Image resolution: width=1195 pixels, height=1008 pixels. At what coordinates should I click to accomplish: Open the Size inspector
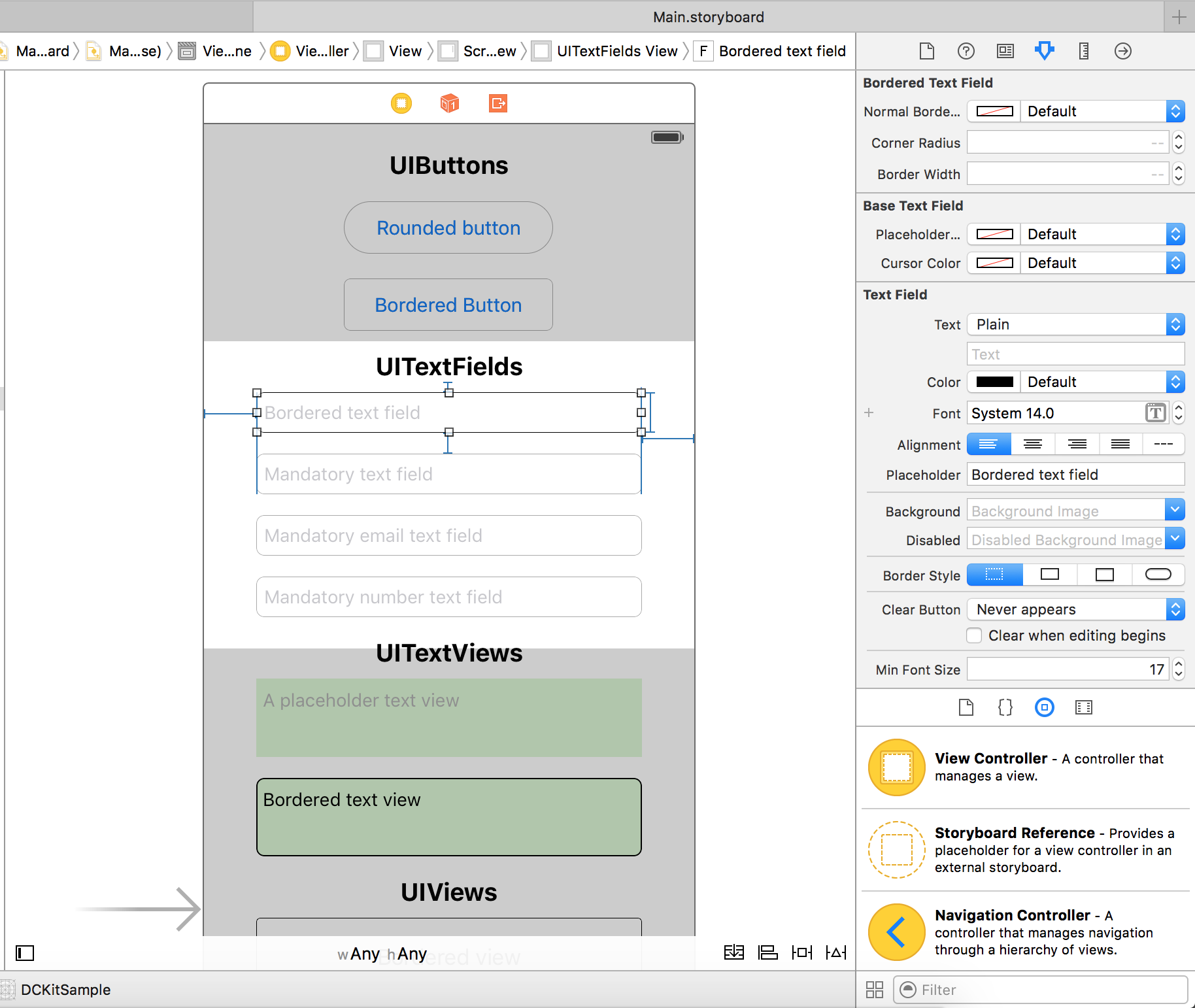click(1084, 51)
